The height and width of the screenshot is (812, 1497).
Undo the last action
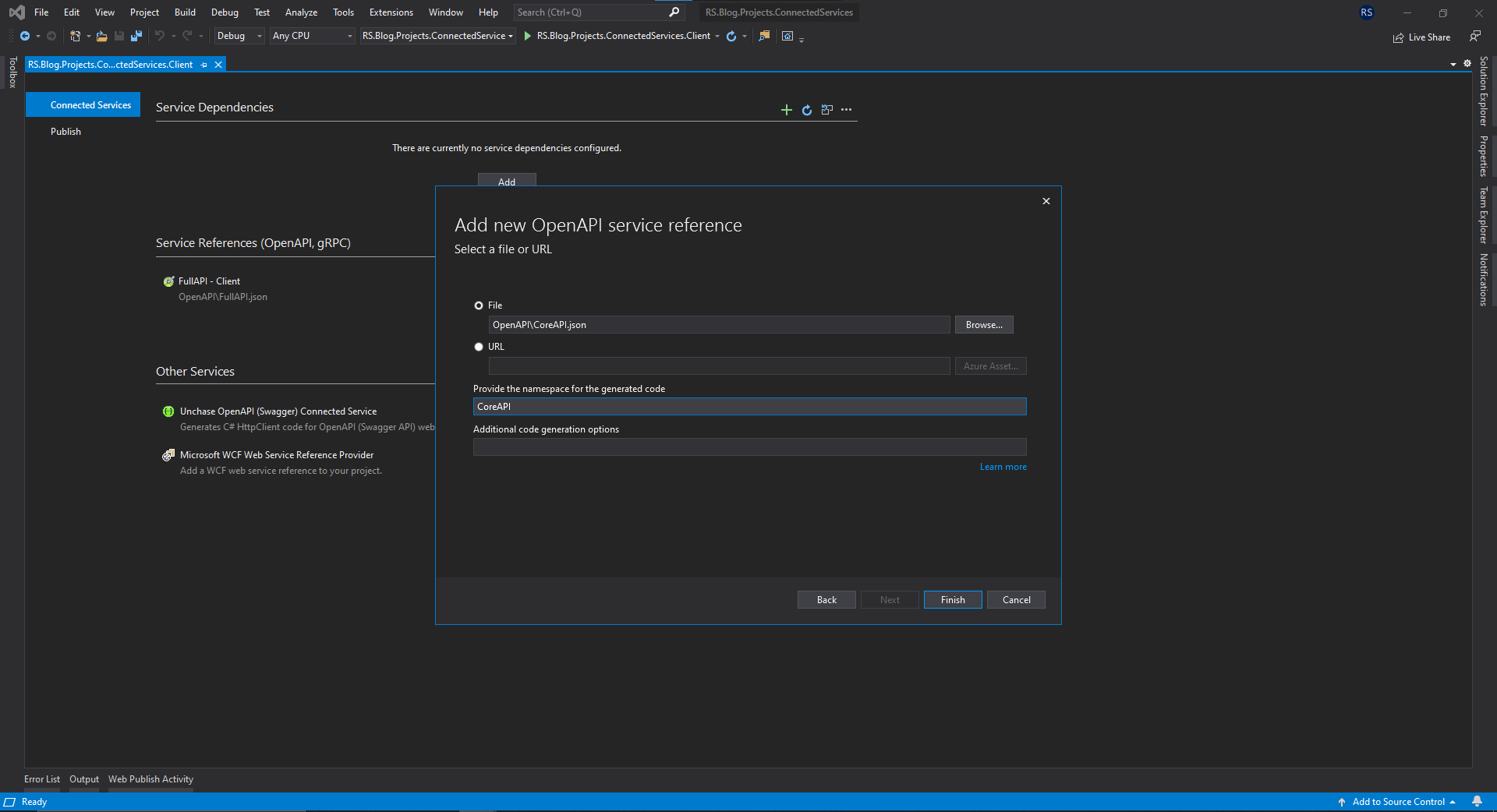(x=160, y=36)
